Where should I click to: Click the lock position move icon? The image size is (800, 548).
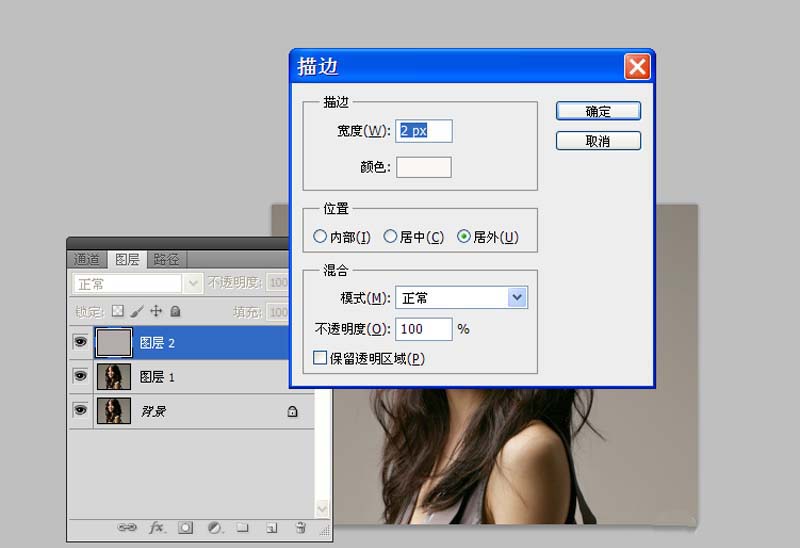156,311
